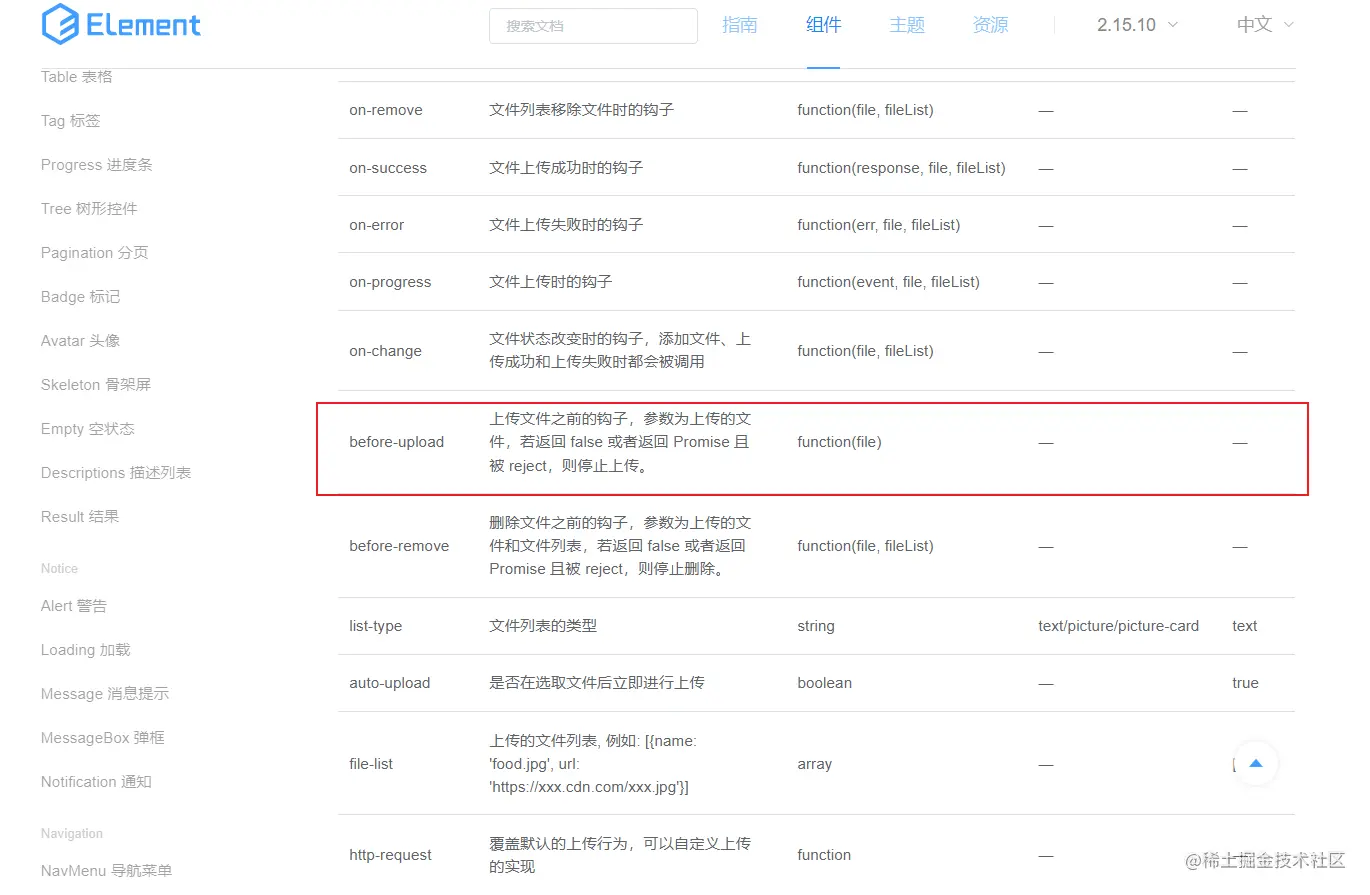Switch to the 主题 tab
This screenshot has width=1370, height=895.
[x=907, y=25]
